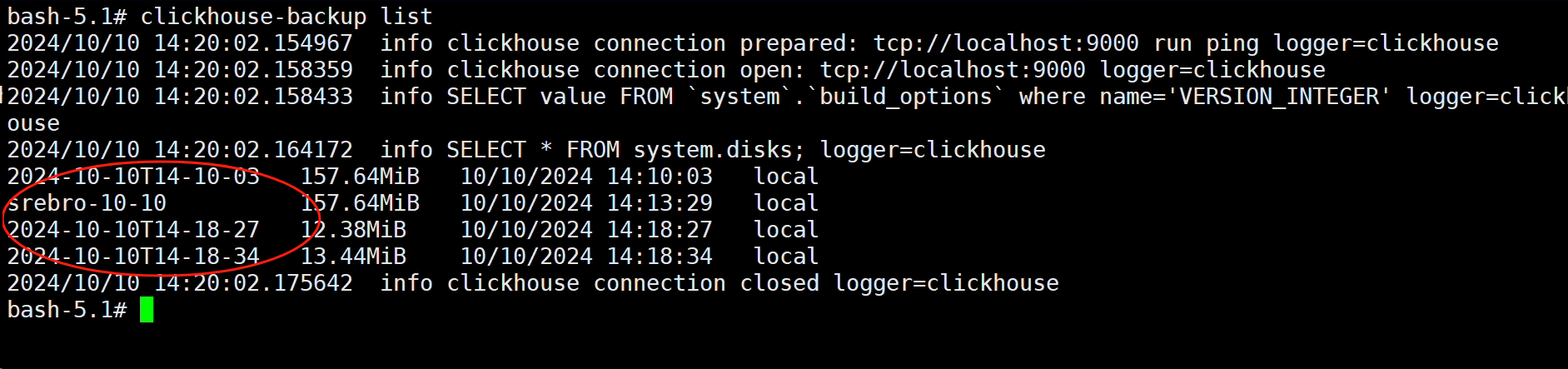Click the backup date '10/10/2024 14:13:29'

tap(586, 203)
